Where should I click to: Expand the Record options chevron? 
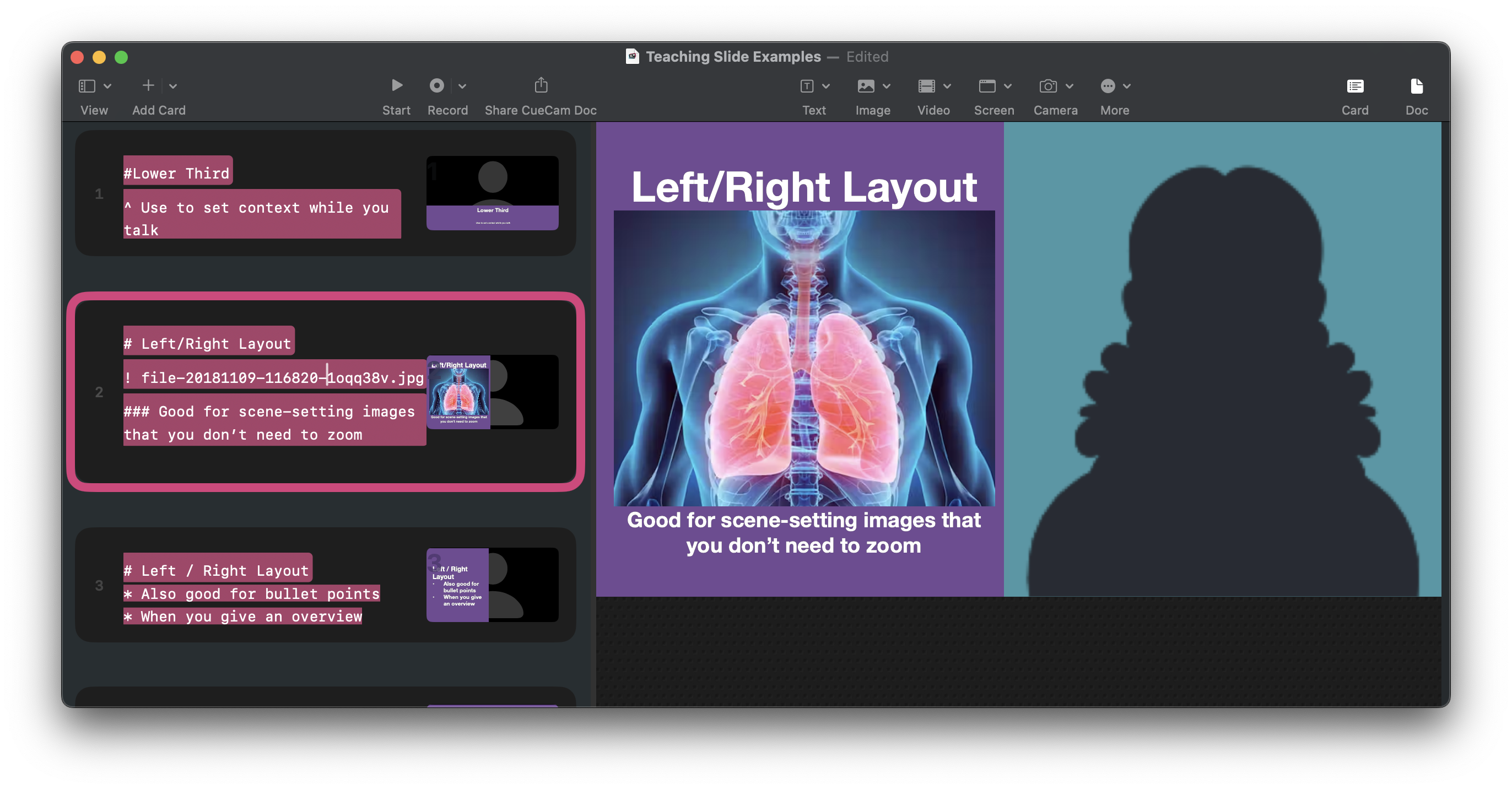click(x=462, y=87)
